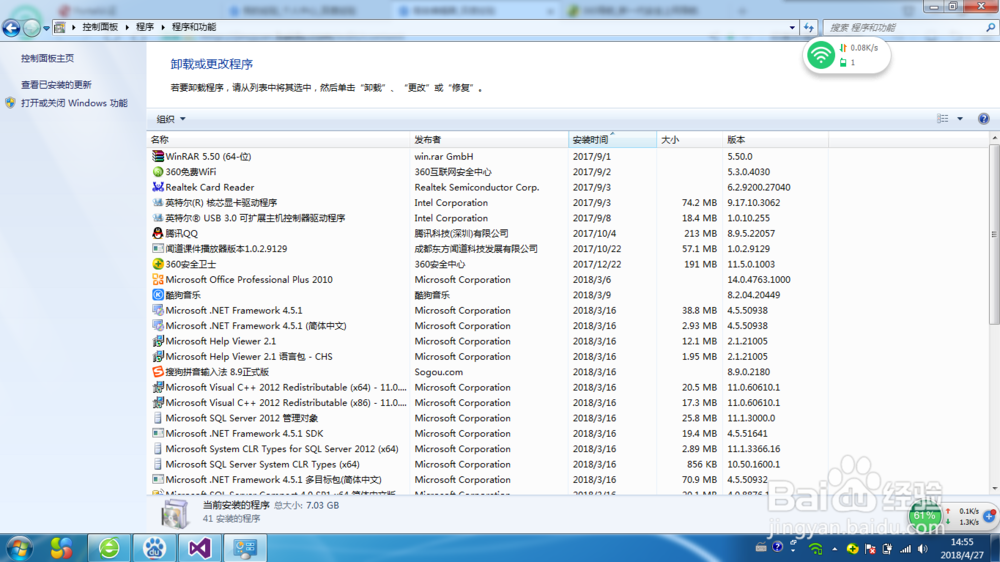Refresh the address bar
The image size is (1000, 562).
click(809, 27)
